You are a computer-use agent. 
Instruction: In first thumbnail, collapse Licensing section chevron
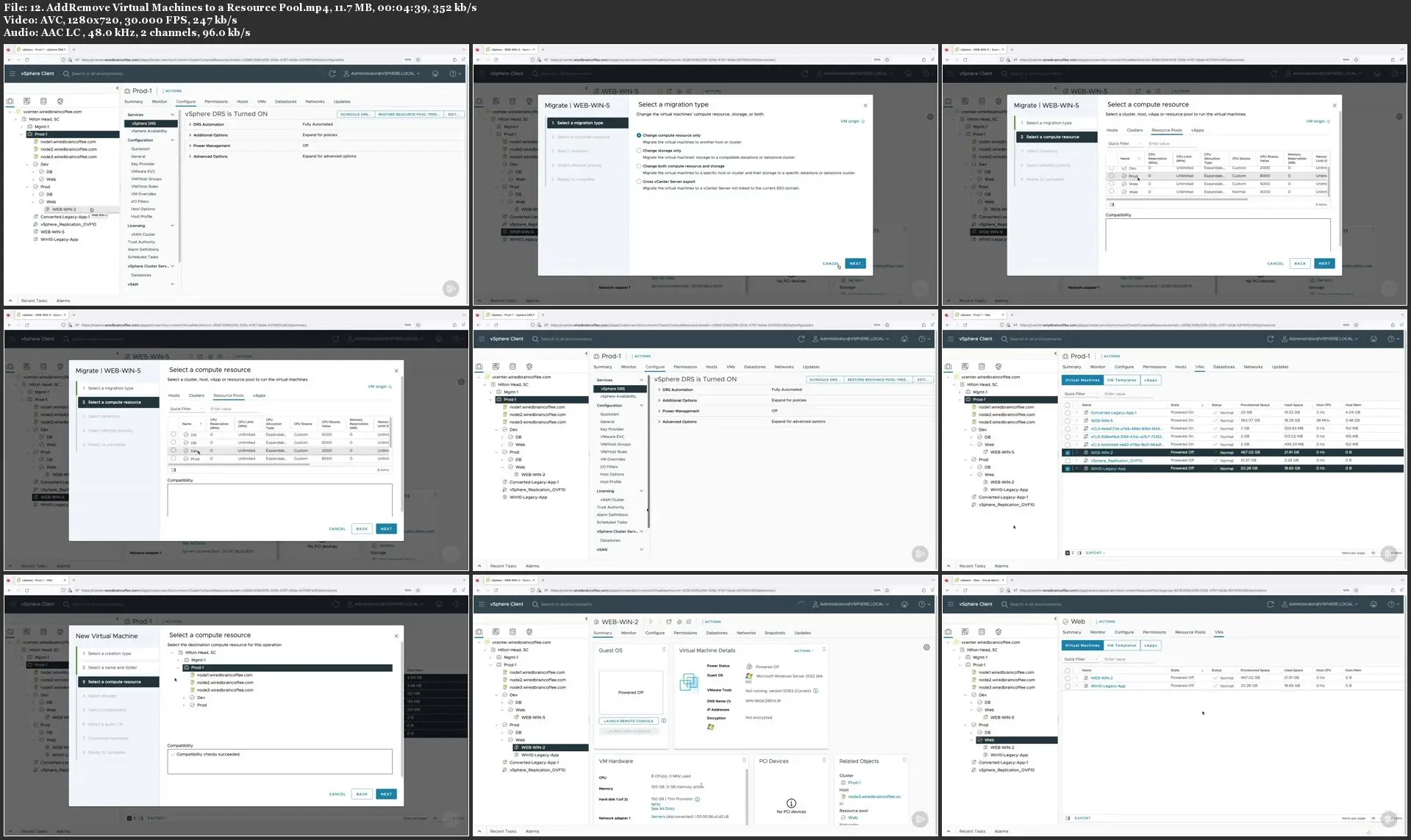point(173,226)
